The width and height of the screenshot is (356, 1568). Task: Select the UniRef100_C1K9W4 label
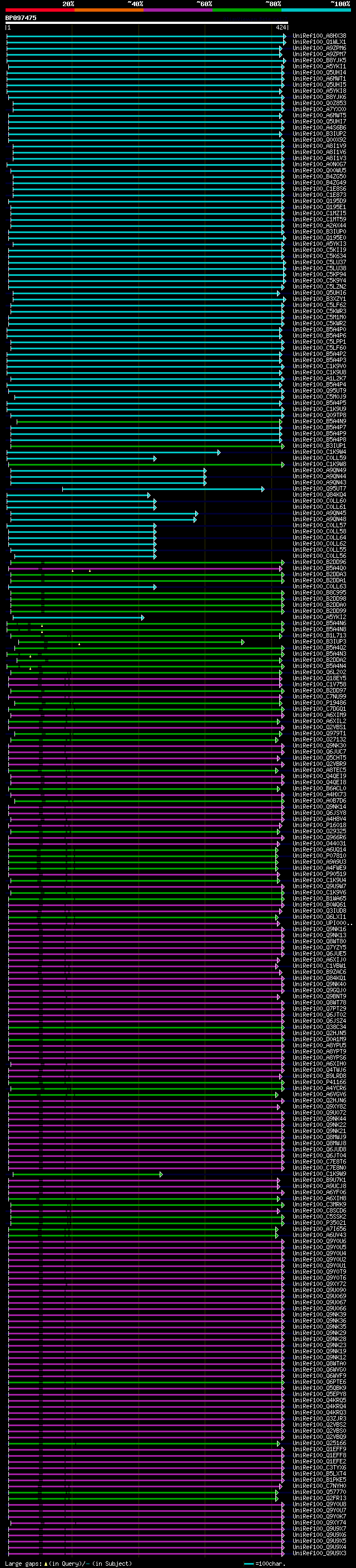[x=319, y=452]
